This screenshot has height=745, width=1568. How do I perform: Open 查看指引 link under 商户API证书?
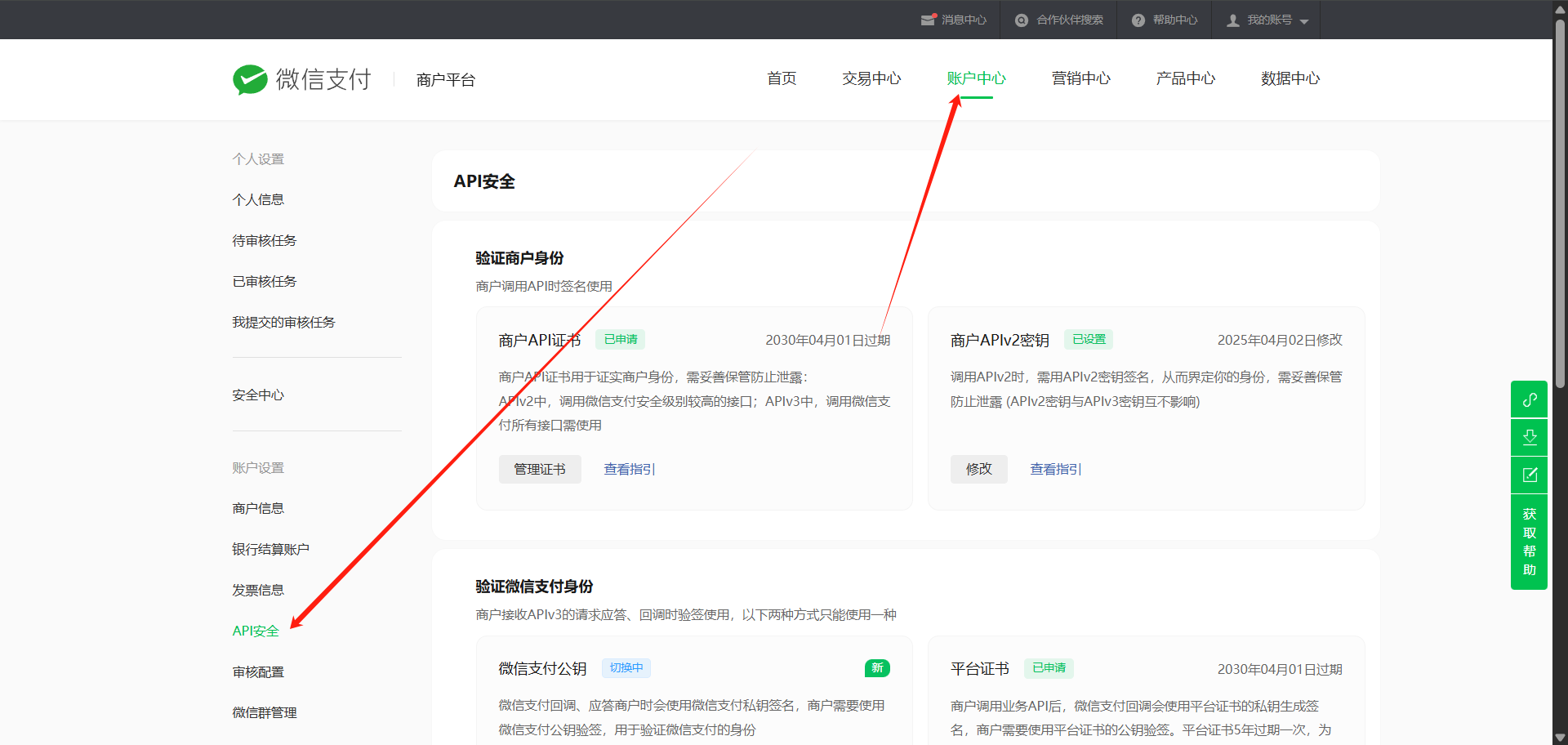click(x=629, y=469)
